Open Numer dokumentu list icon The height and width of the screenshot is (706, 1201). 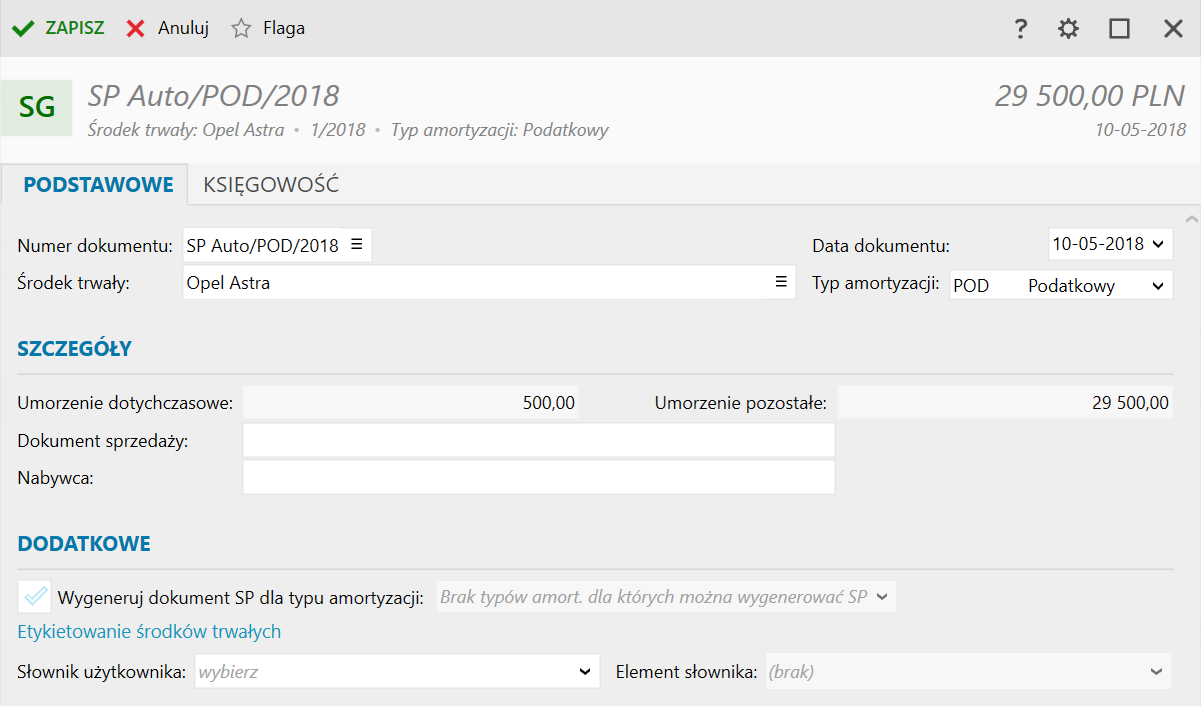tap(356, 244)
